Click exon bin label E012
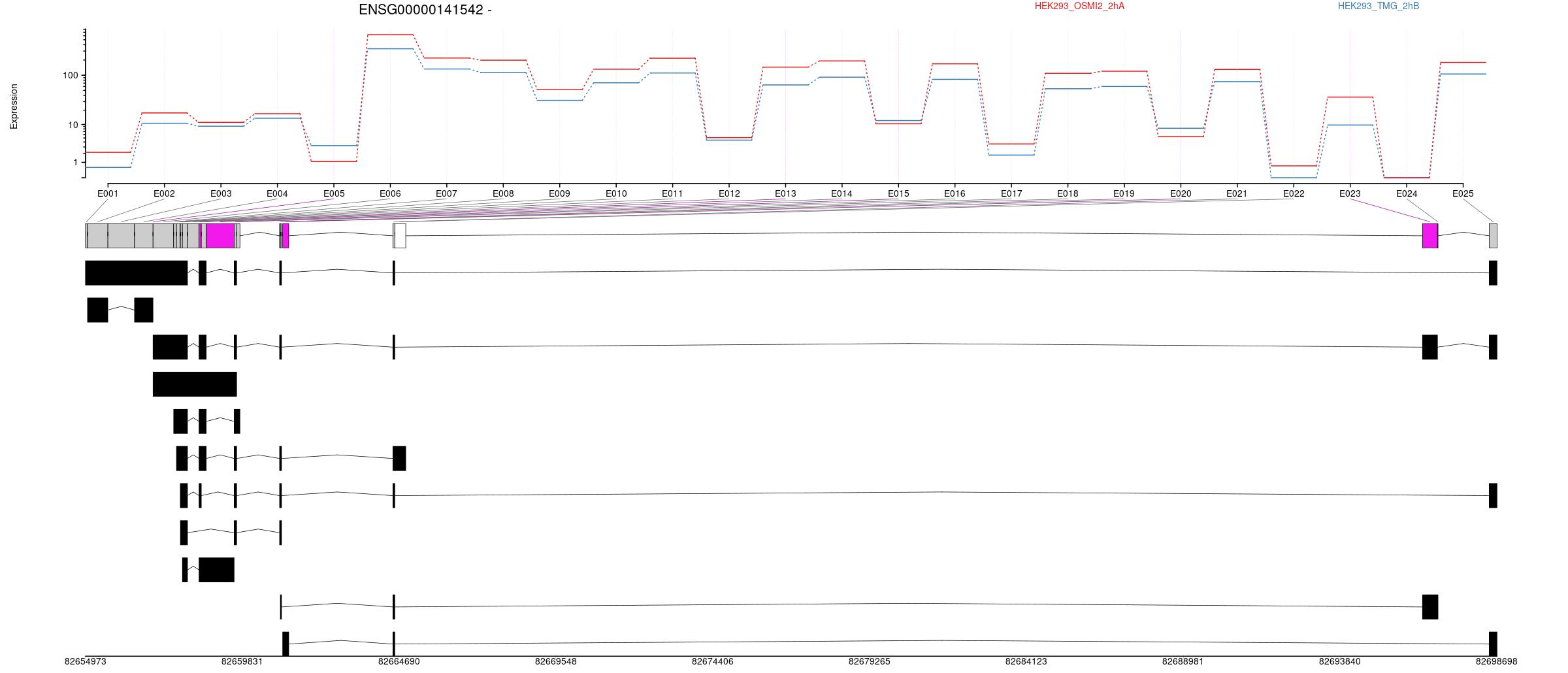The width and height of the screenshot is (1568, 673). 729,193
